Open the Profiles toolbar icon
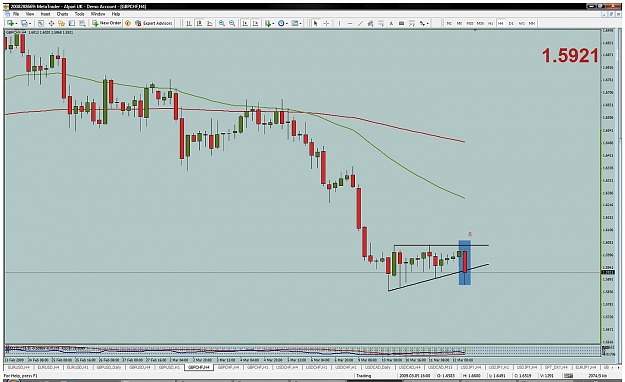The image size is (625, 382). pos(24,23)
